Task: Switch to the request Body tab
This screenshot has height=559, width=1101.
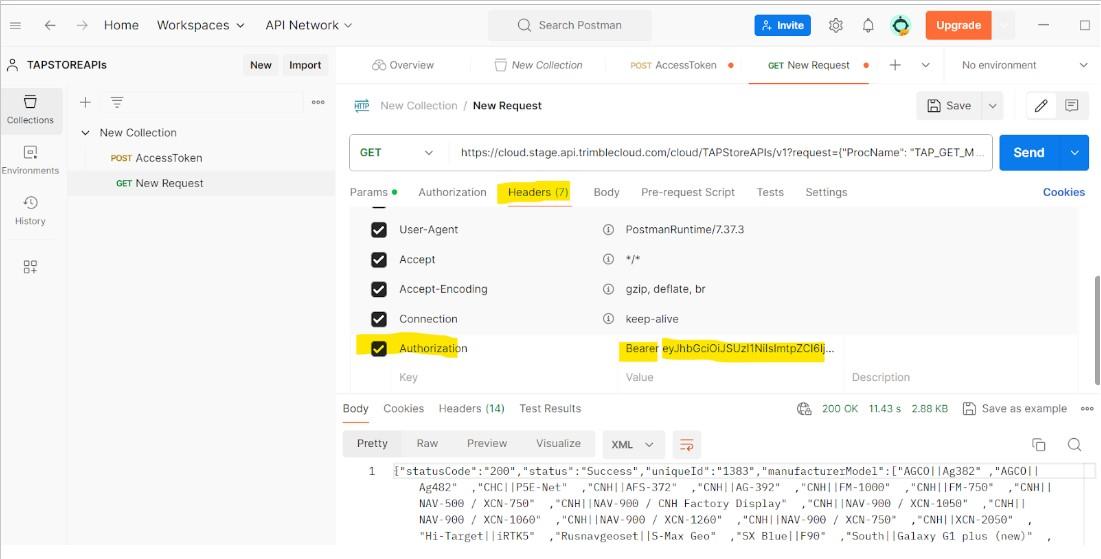Action: coord(607,192)
